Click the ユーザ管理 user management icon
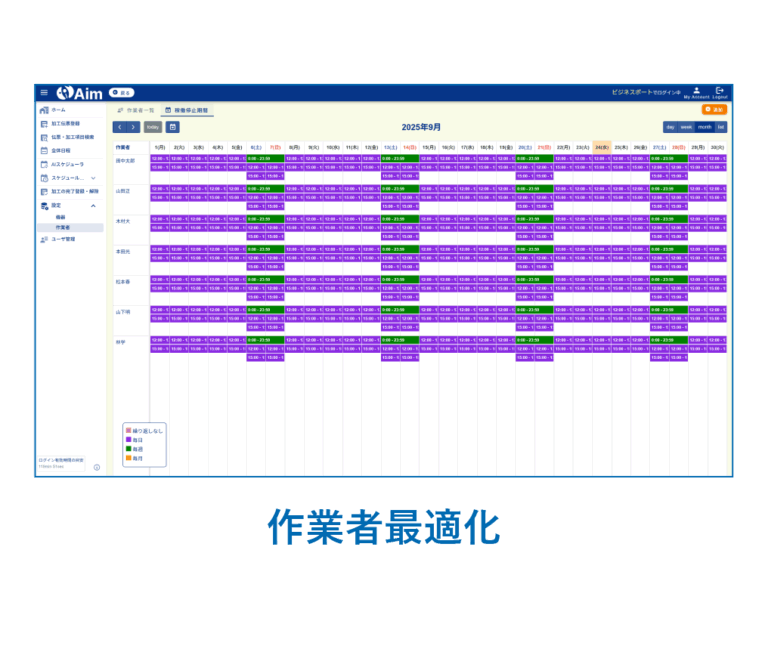This screenshot has height=652, width=768. (44, 239)
